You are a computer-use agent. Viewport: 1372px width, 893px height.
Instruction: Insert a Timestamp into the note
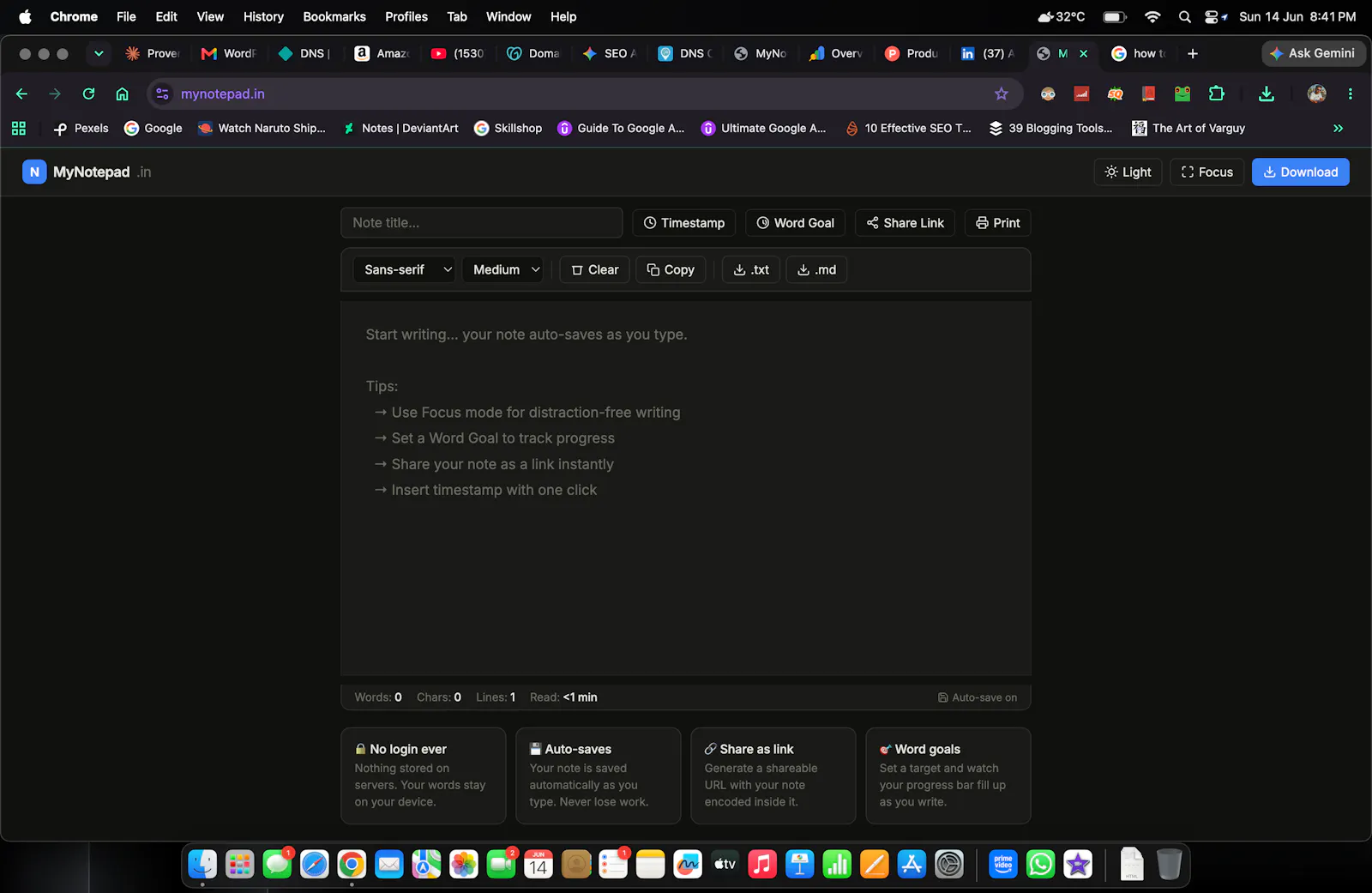coord(684,223)
